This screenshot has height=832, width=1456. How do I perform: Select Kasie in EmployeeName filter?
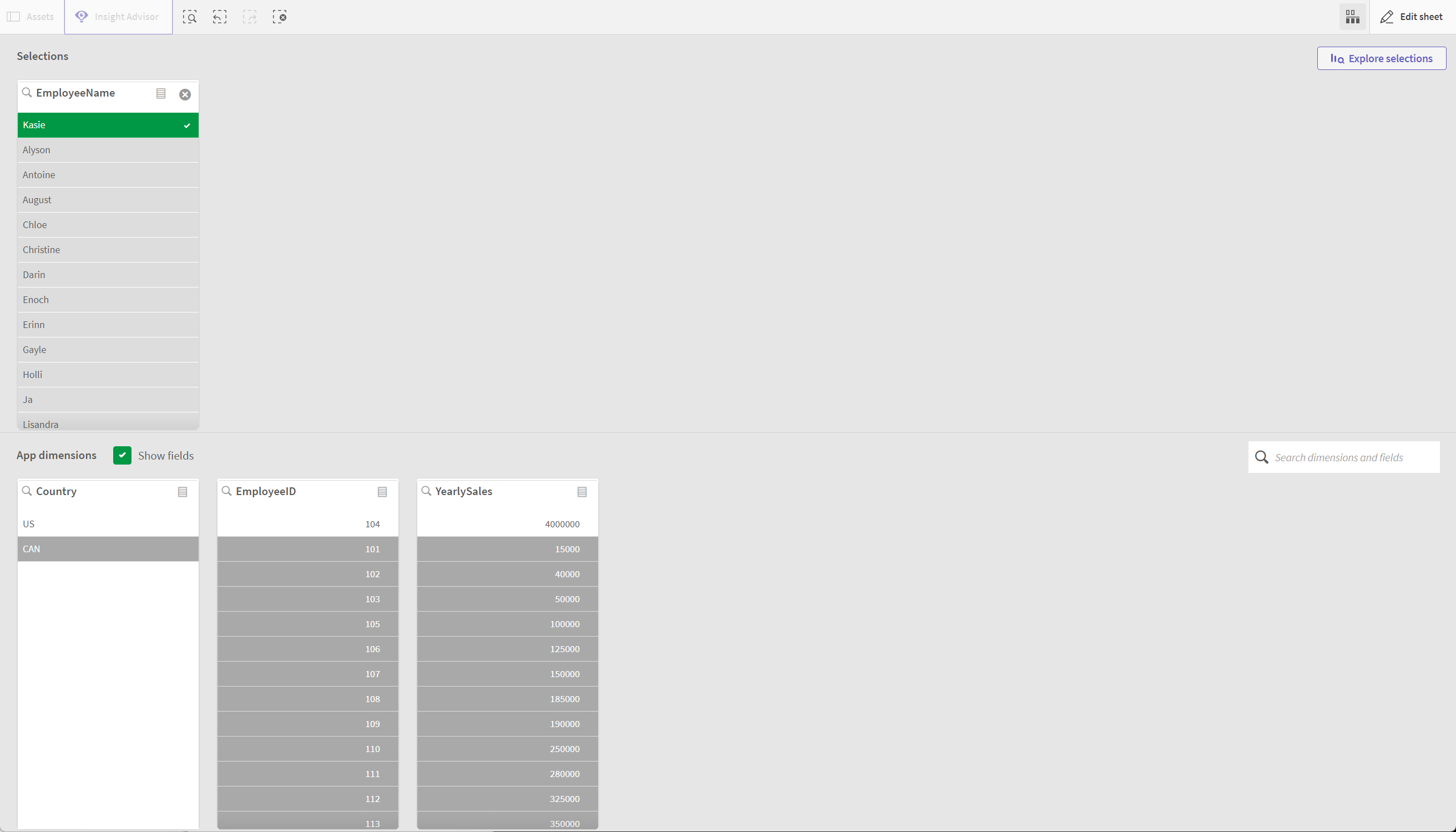click(x=107, y=124)
